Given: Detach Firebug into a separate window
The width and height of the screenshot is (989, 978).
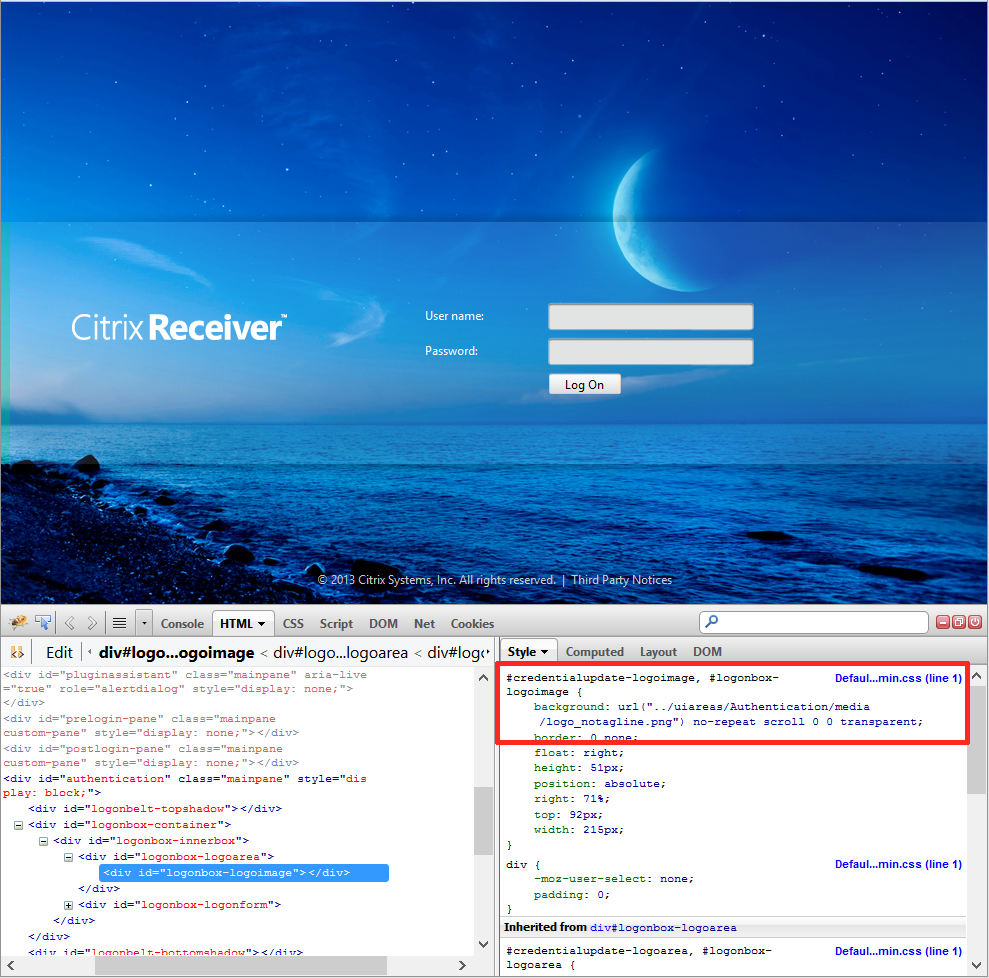Looking at the screenshot, I should pyautogui.click(x=958, y=622).
